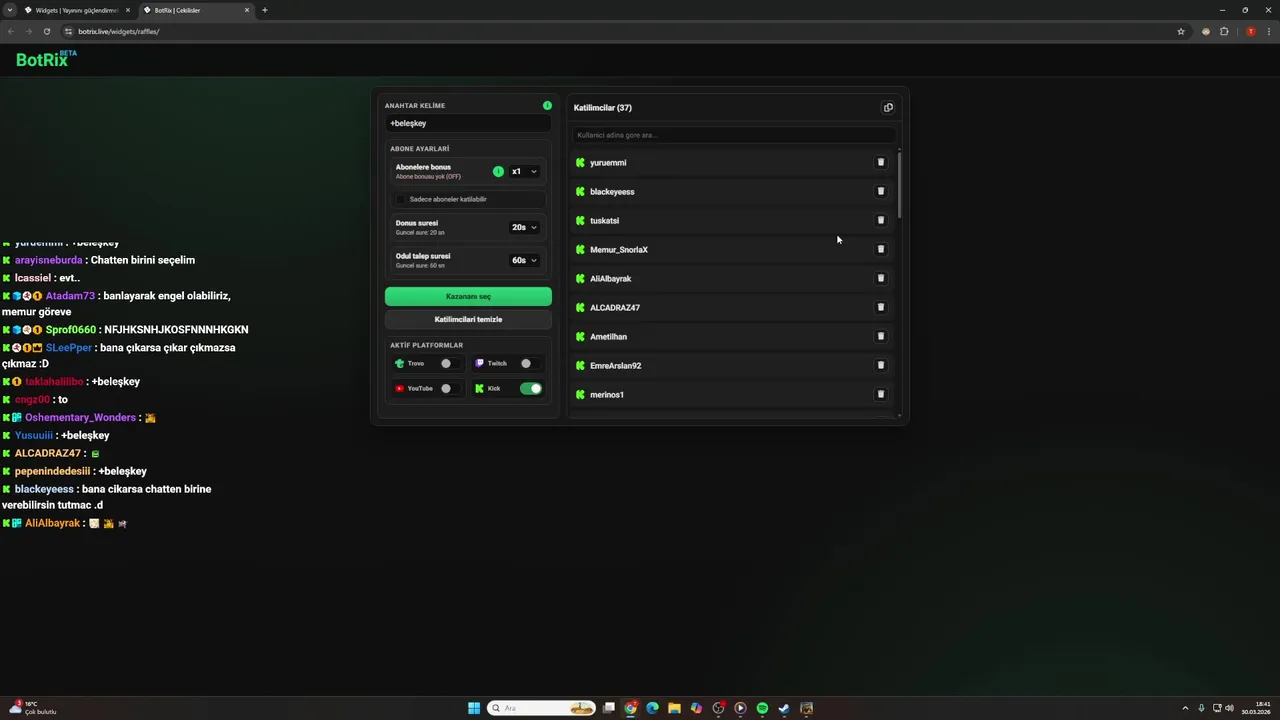This screenshot has width=1280, height=720.
Task: Select participant name yuruemmi
Action: click(x=608, y=162)
